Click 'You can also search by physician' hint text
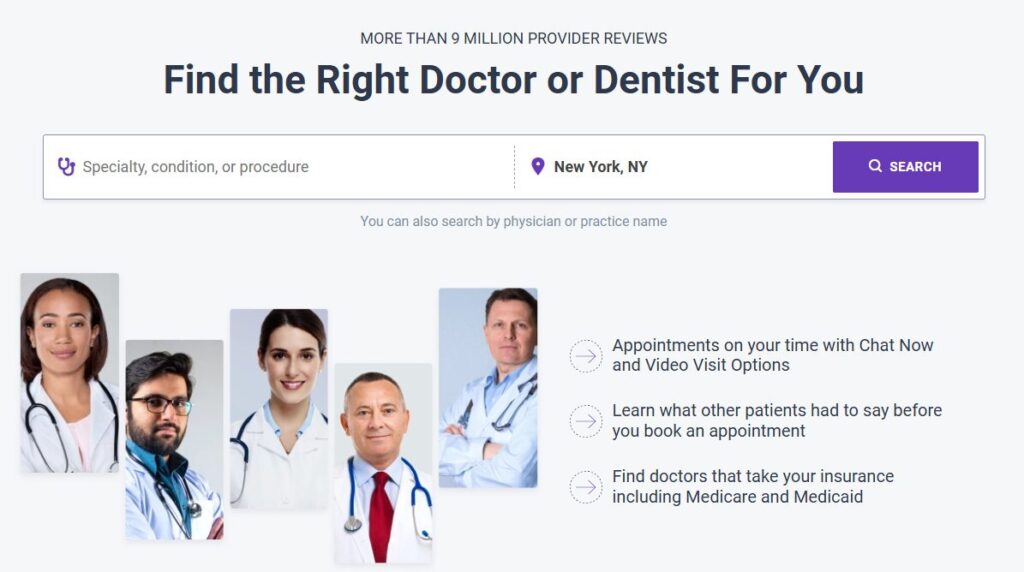 (513, 221)
